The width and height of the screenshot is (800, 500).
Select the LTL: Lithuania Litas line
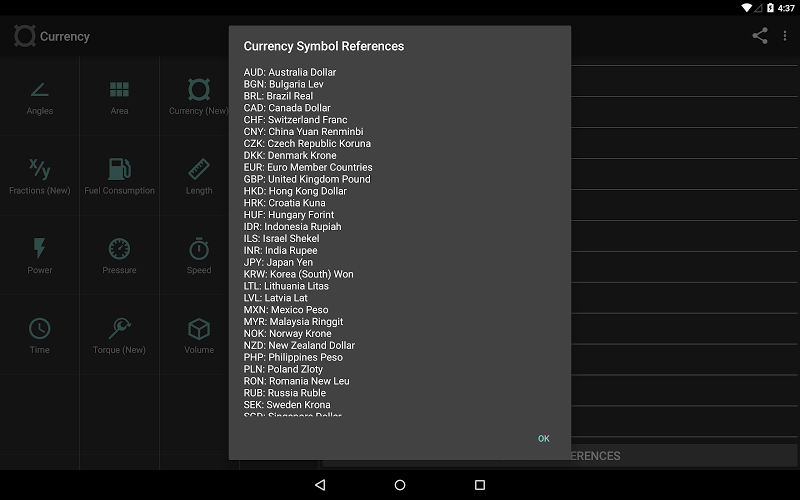pos(286,286)
